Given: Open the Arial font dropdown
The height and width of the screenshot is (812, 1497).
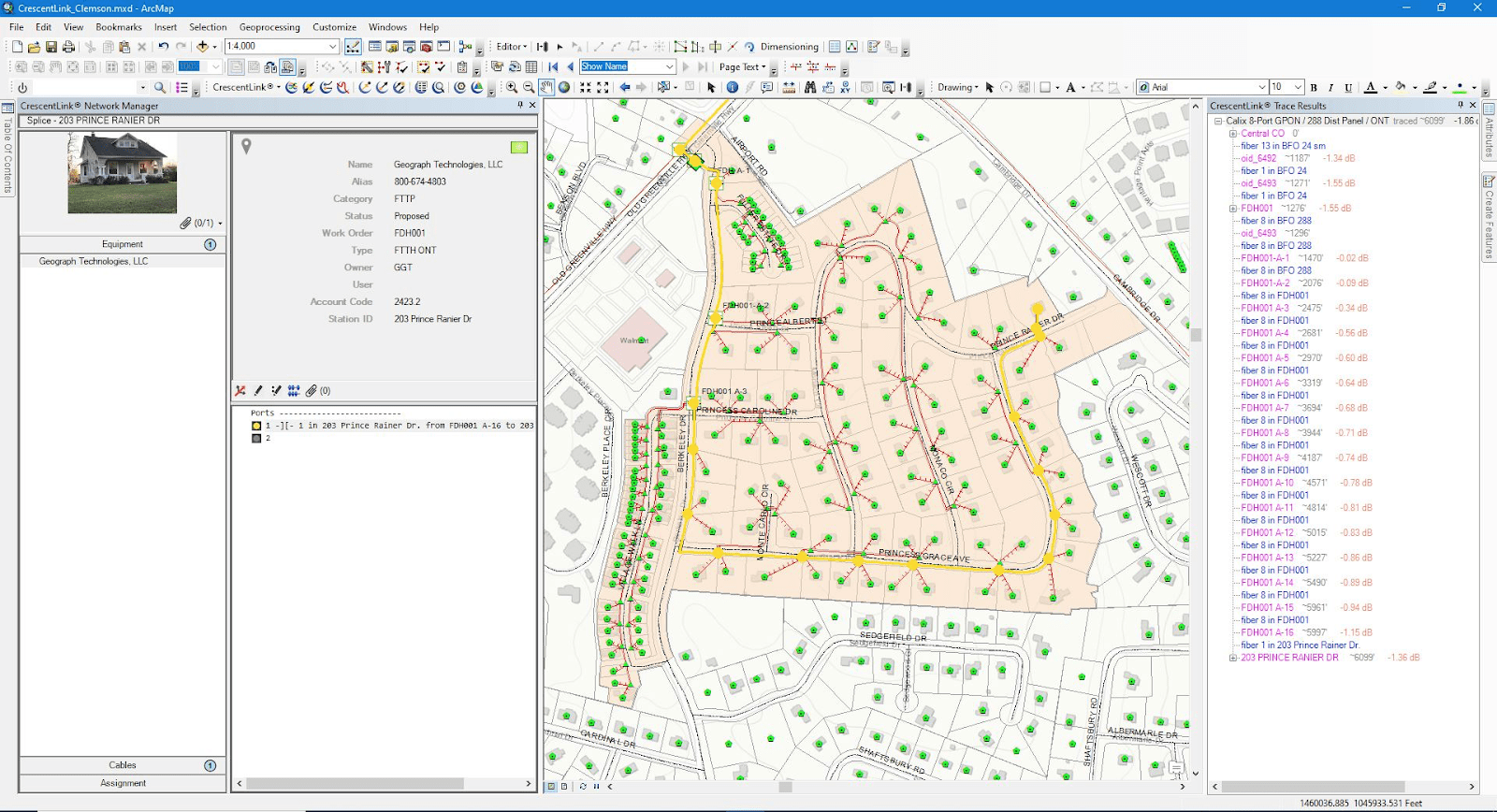Looking at the screenshot, I should tap(1261, 88).
